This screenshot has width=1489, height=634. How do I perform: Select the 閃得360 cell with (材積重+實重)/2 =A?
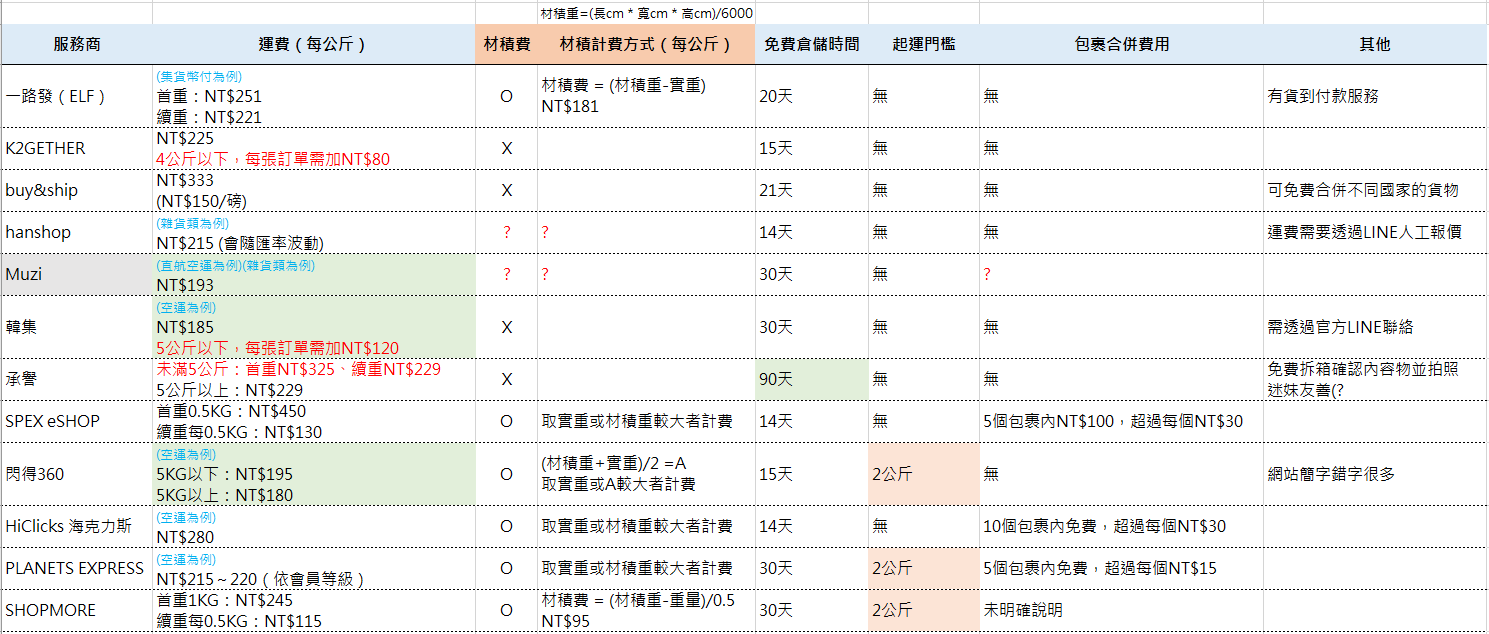pos(646,474)
